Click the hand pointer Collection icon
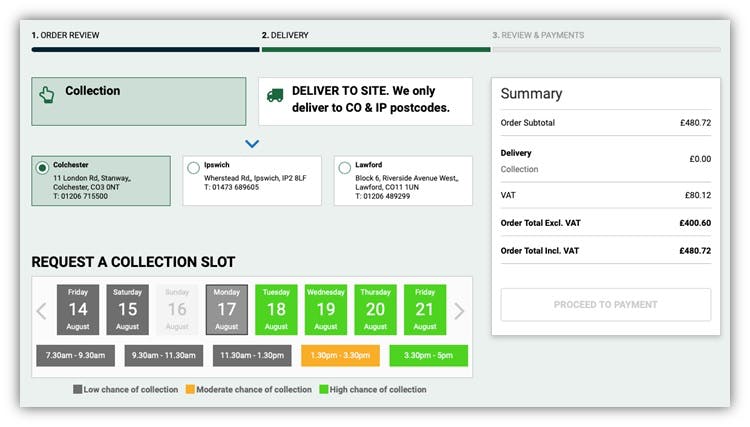The height and width of the screenshot is (427, 750). tap(47, 95)
